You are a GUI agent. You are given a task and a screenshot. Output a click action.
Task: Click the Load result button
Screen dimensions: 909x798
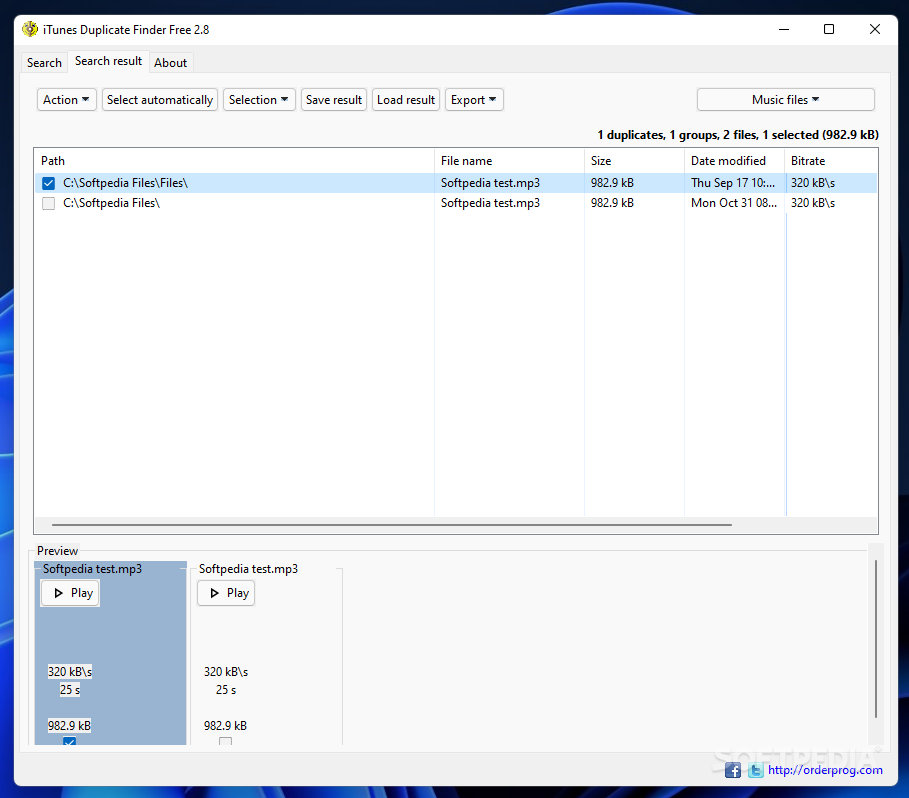click(x=406, y=100)
